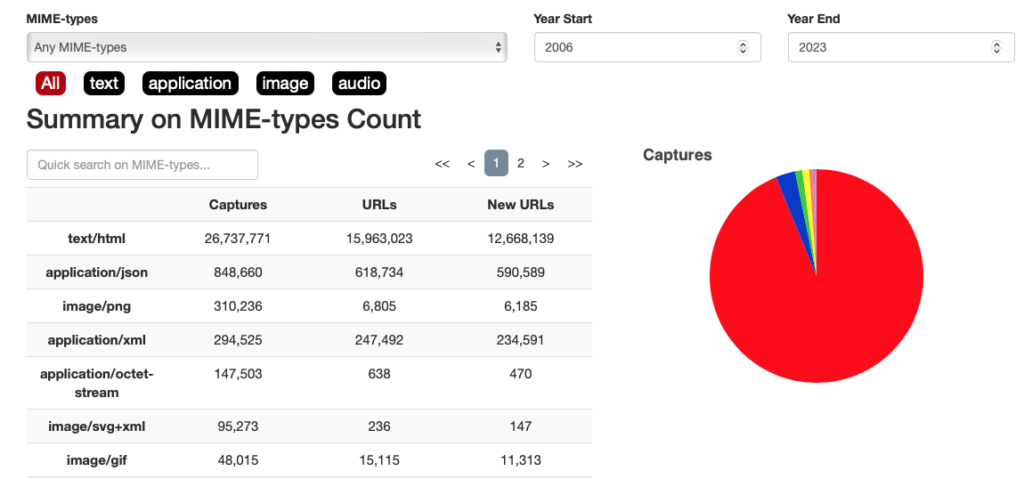
Task: Click the Year End stepper arrows
Action: pyautogui.click(x=995, y=47)
